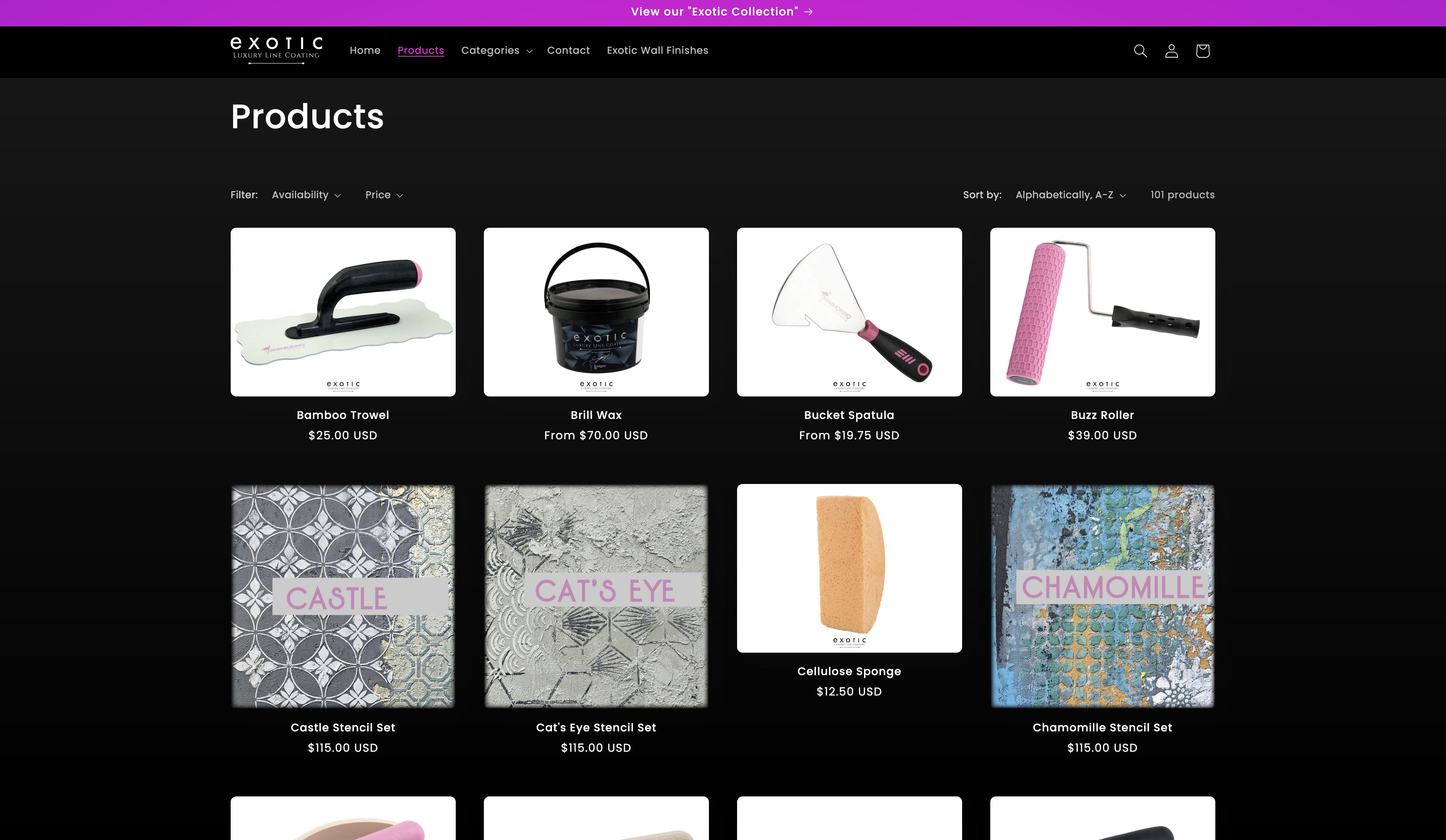
Task: Click the Bucket Spatula title link
Action: point(849,415)
